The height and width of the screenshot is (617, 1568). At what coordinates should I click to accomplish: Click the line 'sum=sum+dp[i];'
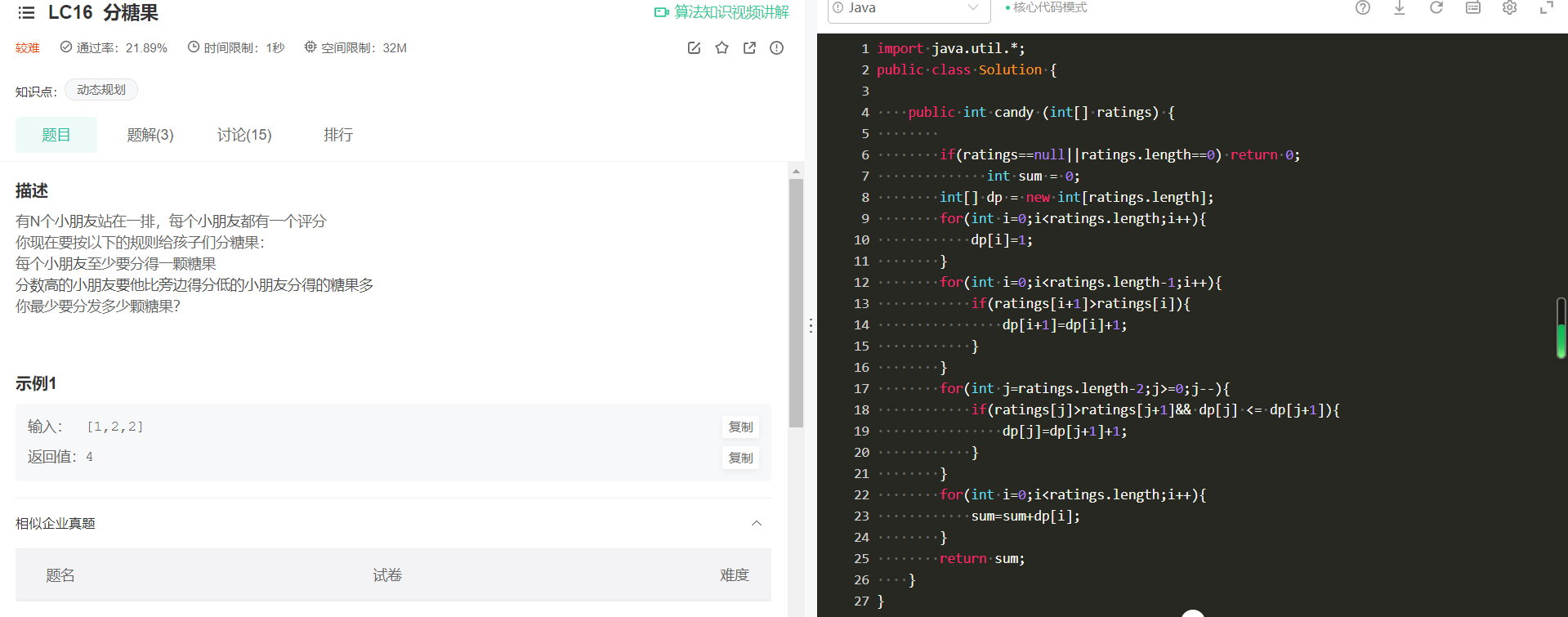coord(1025,516)
